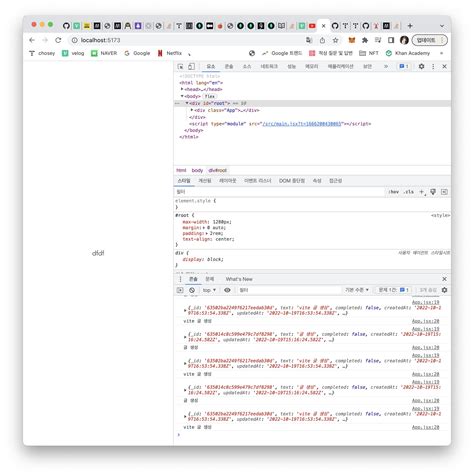Switch to the 보안 (Security) panel tab
This screenshot has height=476, width=474.
(367, 67)
